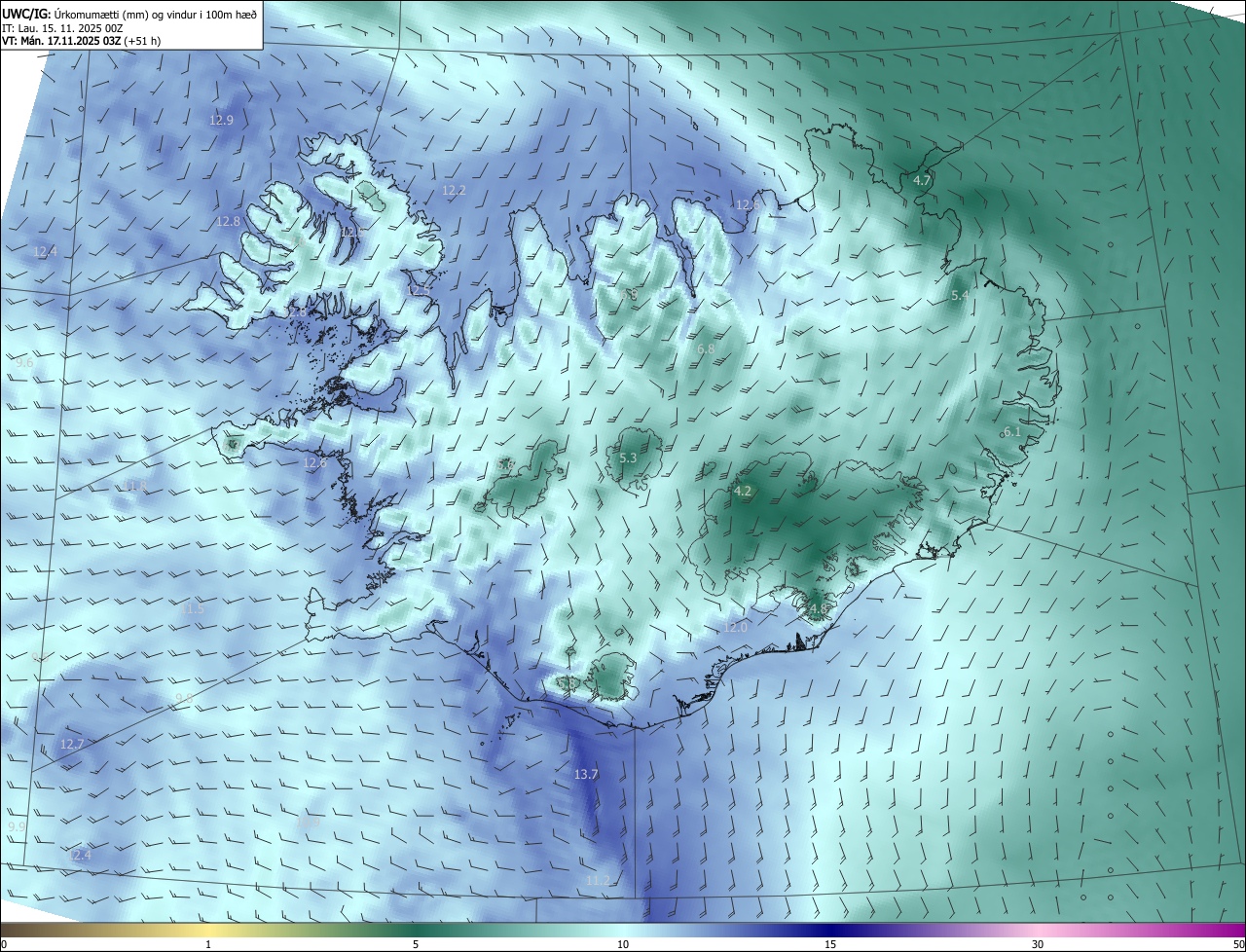
Task: Click the 12.0 value on the map
Action: click(x=735, y=628)
